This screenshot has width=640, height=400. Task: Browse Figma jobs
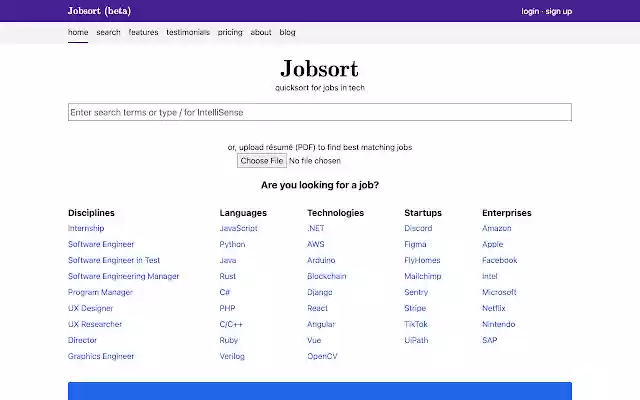tap(415, 244)
